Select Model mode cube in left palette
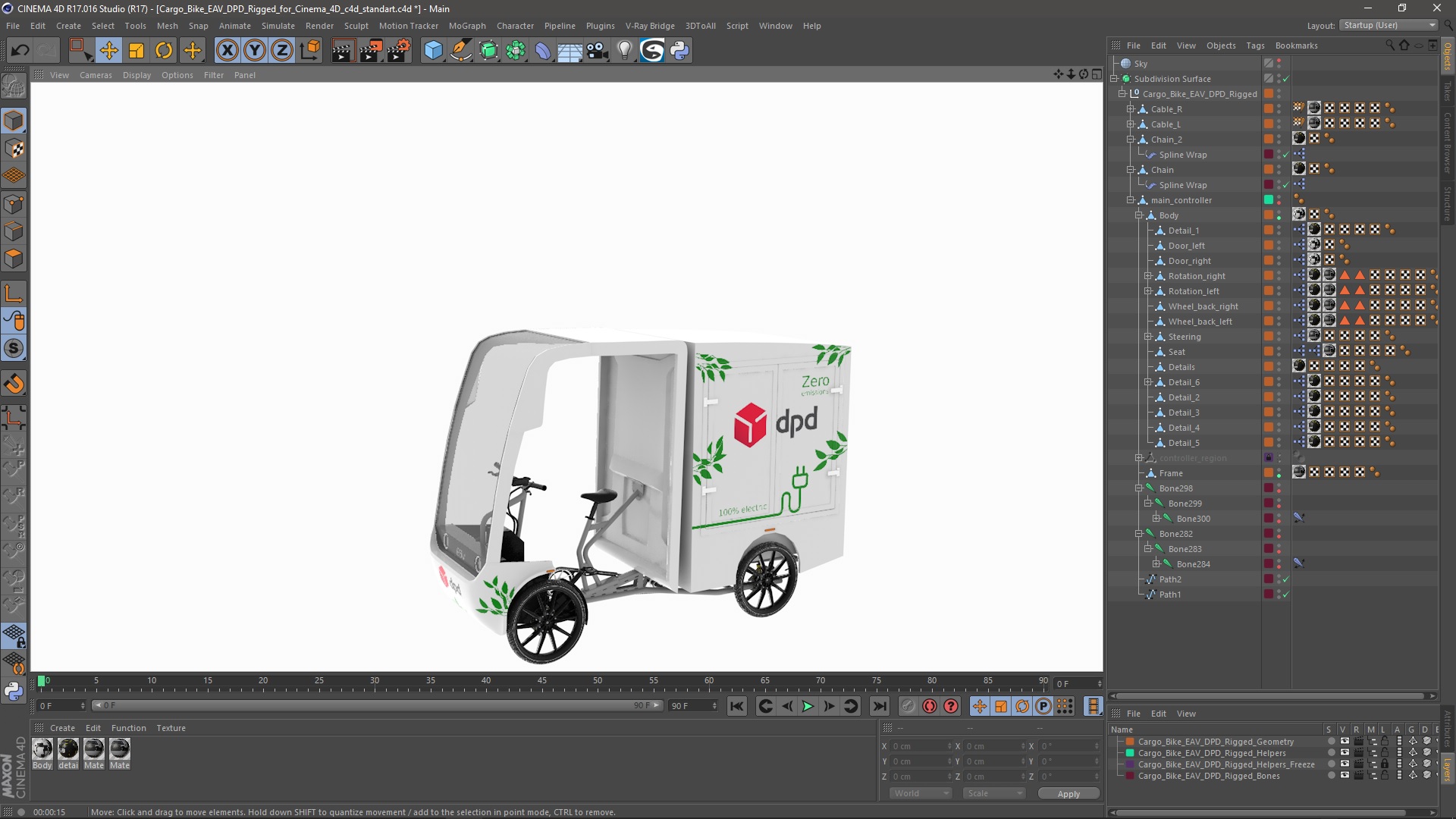1456x819 pixels. (14, 121)
